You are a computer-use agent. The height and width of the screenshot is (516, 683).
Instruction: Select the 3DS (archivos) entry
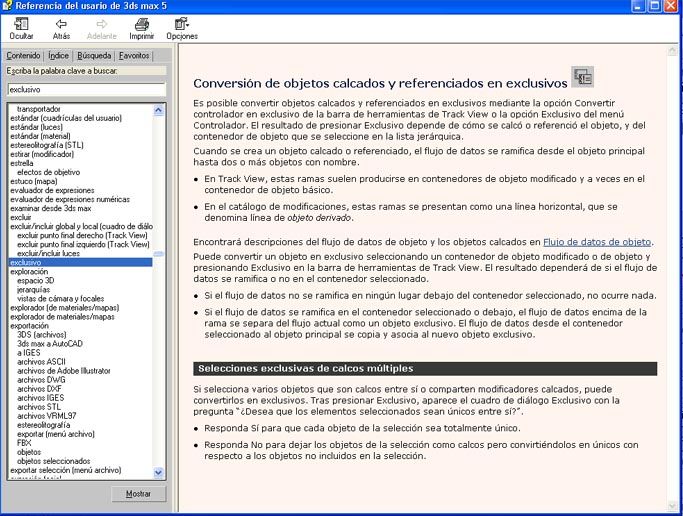pos(42,335)
